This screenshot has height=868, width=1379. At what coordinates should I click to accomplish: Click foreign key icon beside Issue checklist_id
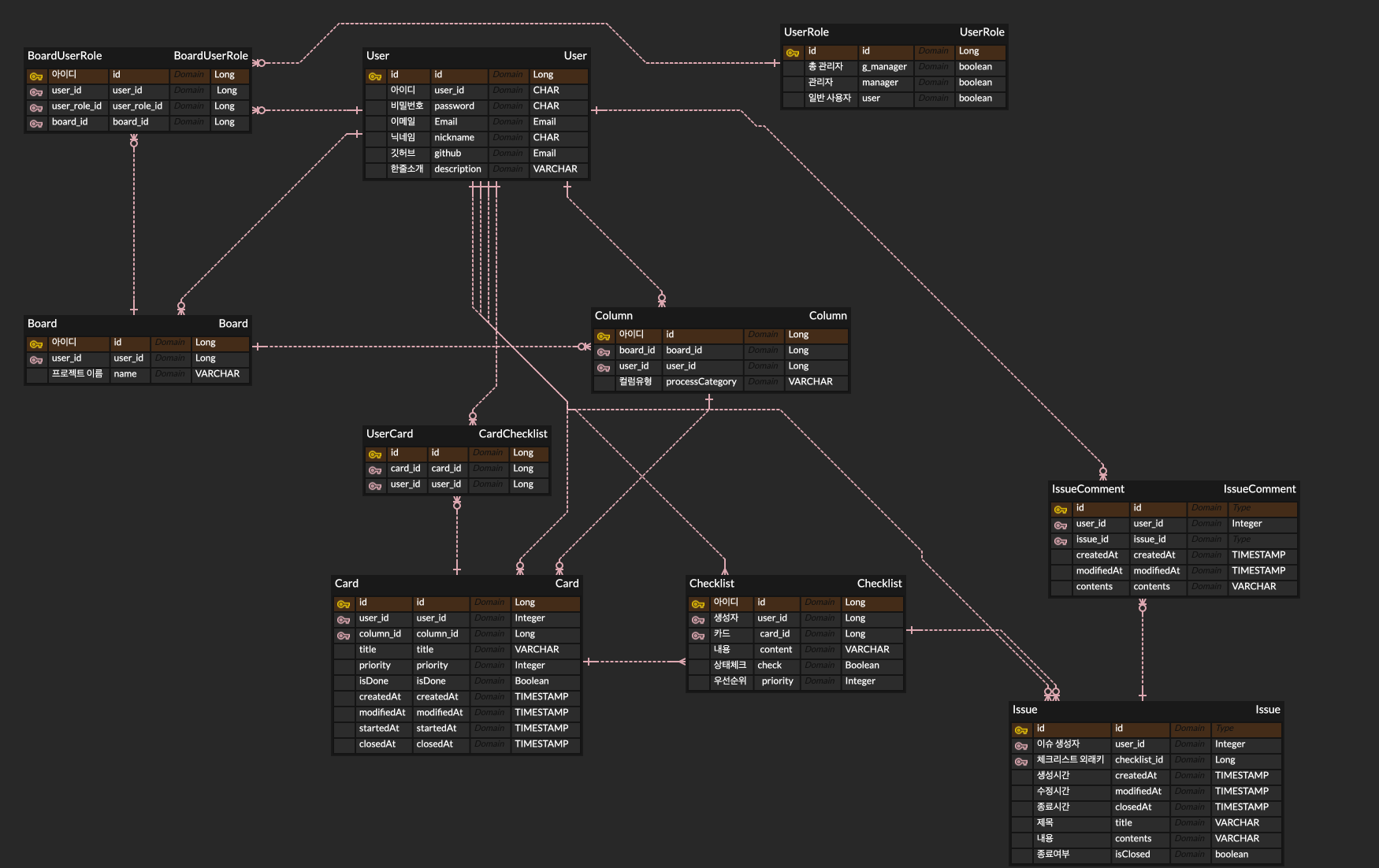click(x=1021, y=762)
